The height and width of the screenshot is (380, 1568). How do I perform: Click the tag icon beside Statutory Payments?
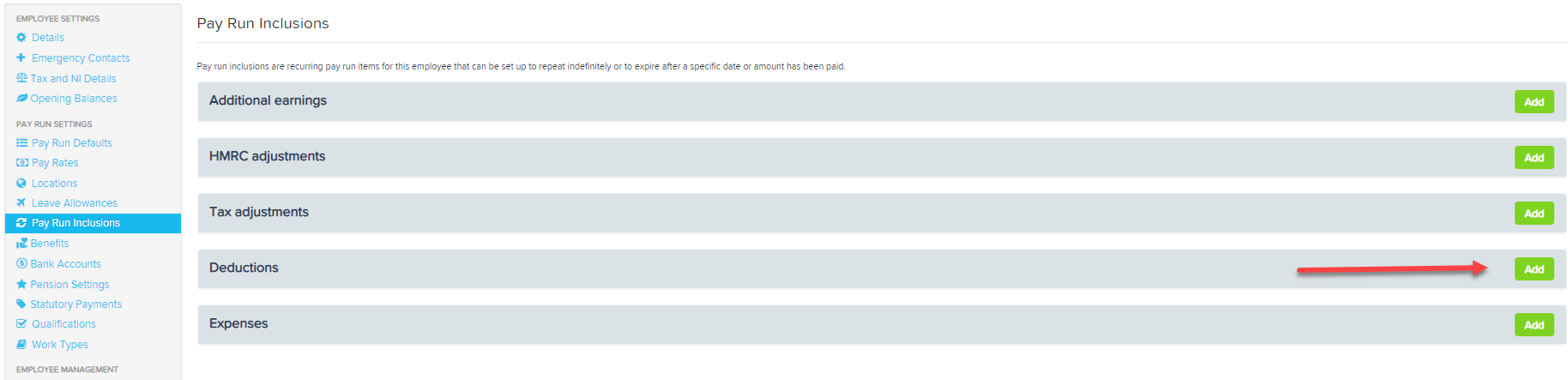(x=21, y=305)
